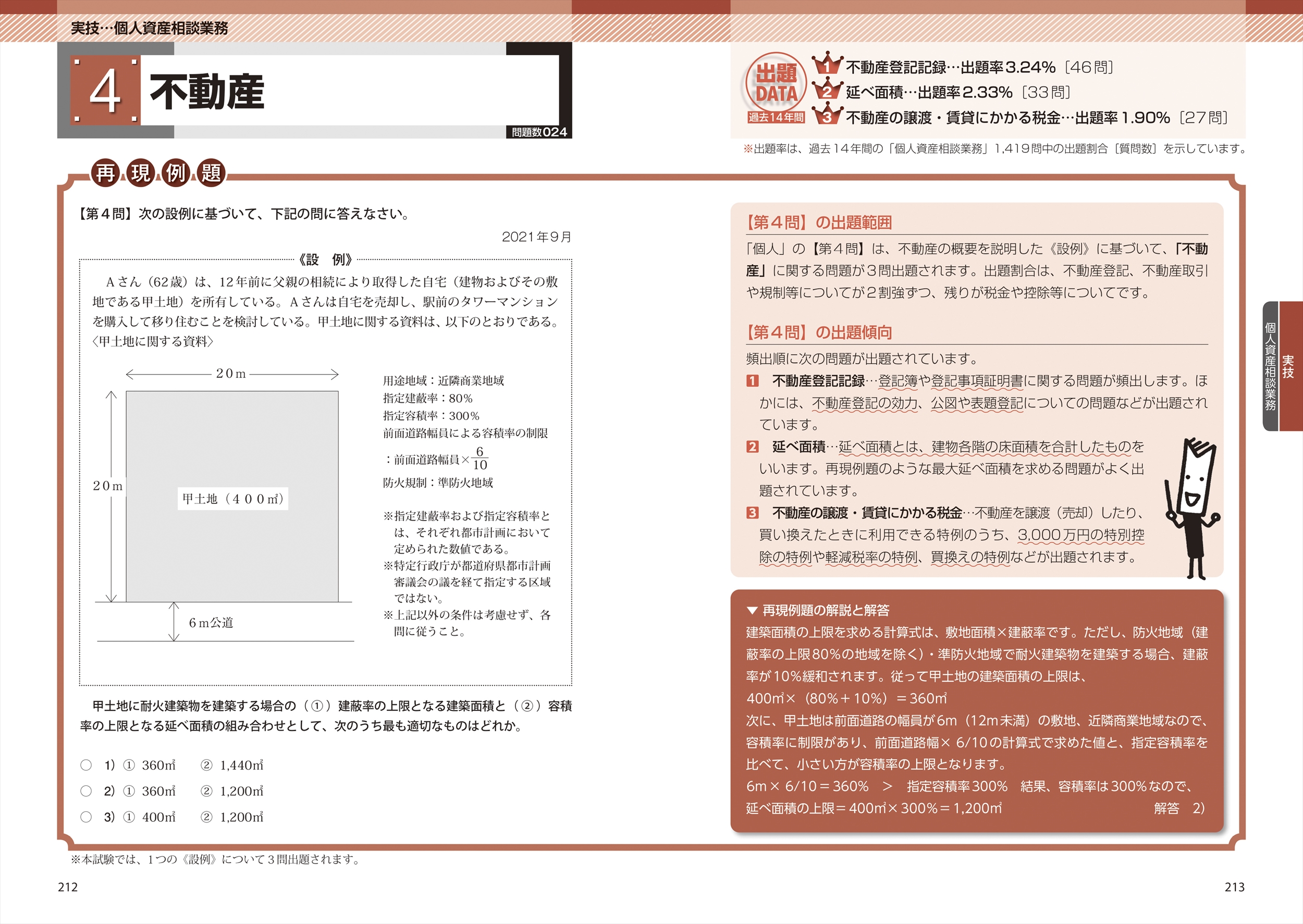The height and width of the screenshot is (924, 1303).
Task: Select radio button for answer option 2)
Action: pyautogui.click(x=86, y=791)
